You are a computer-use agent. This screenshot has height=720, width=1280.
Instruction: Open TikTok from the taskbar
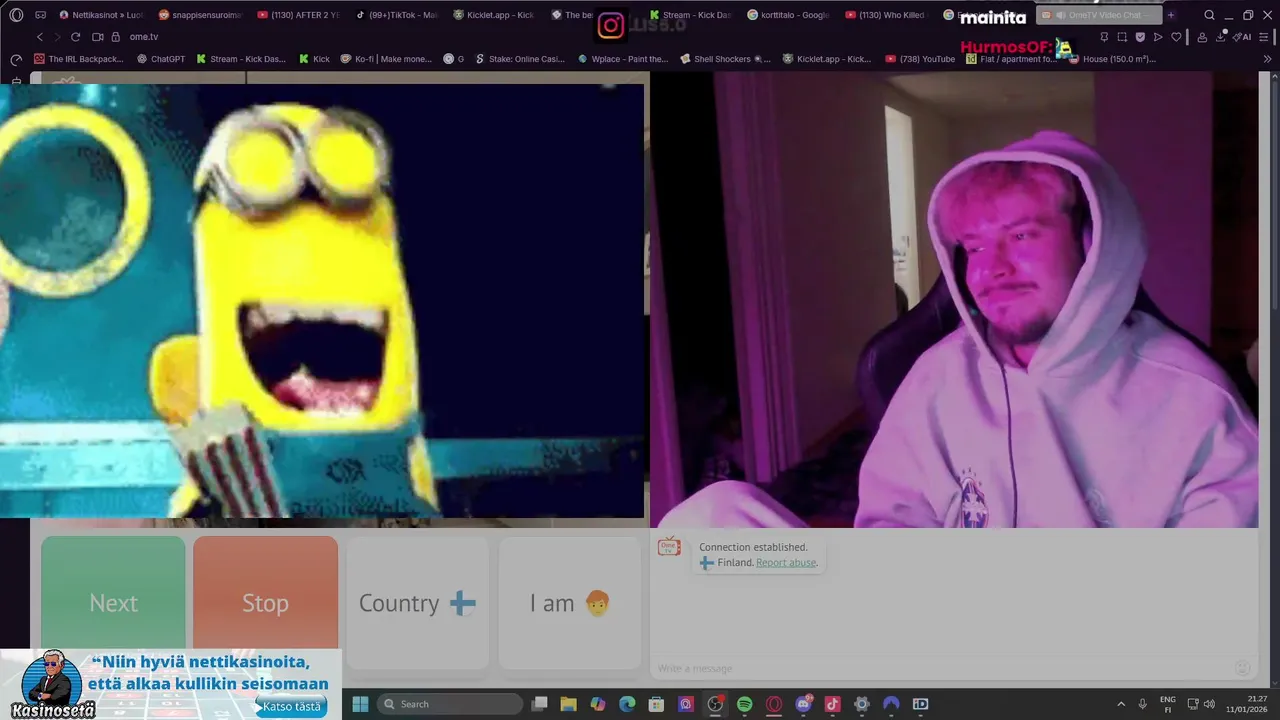pos(832,704)
